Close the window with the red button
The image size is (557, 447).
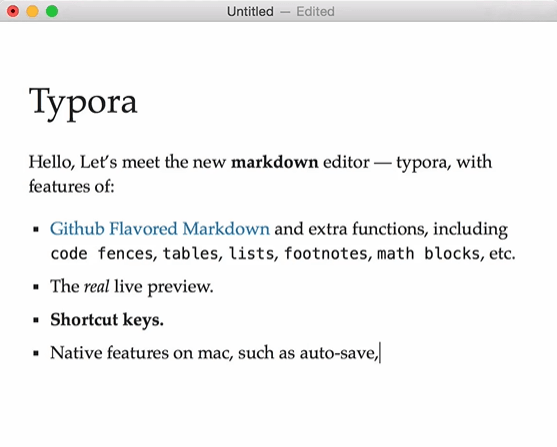click(13, 11)
